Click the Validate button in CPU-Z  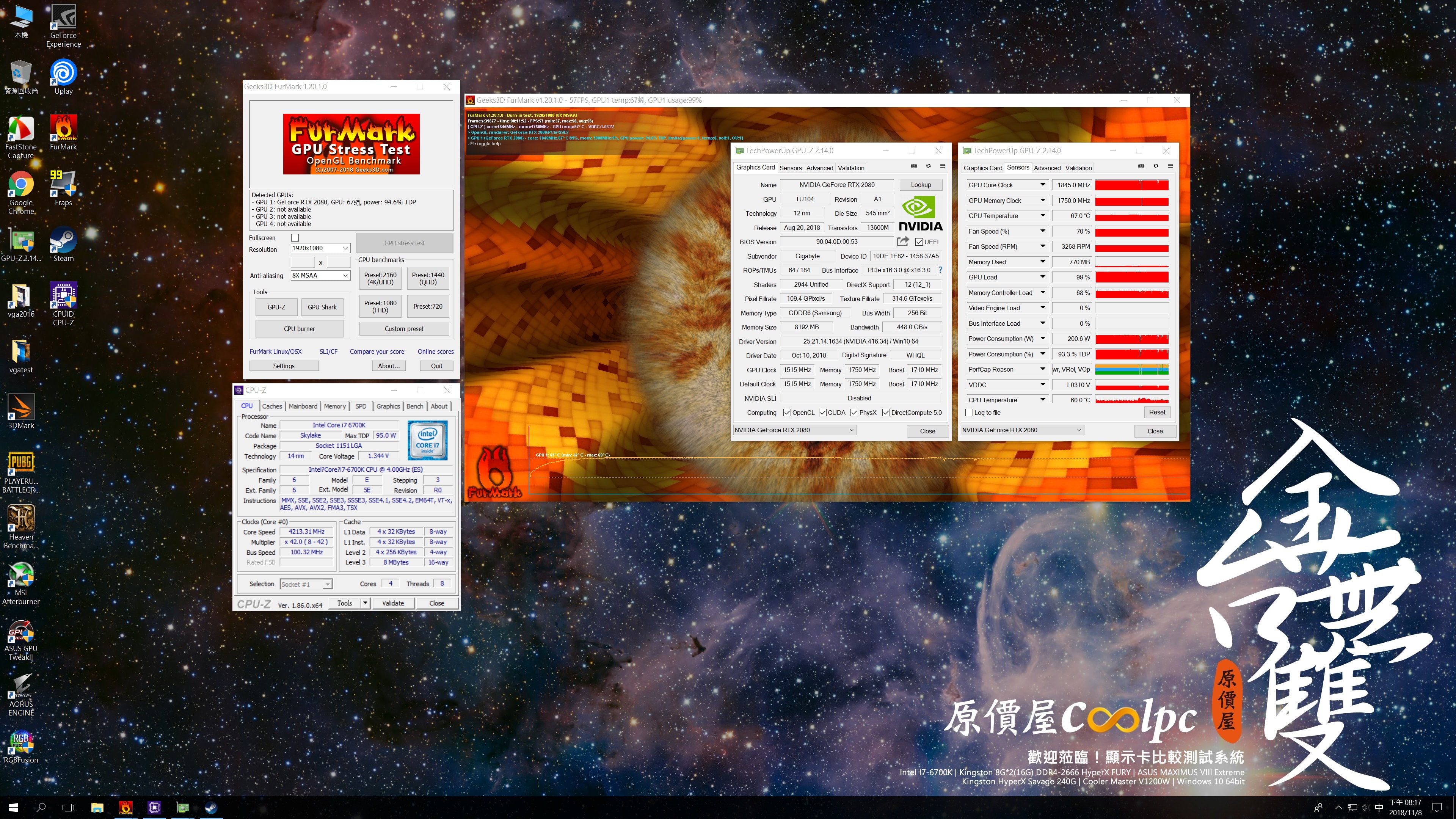pyautogui.click(x=393, y=603)
